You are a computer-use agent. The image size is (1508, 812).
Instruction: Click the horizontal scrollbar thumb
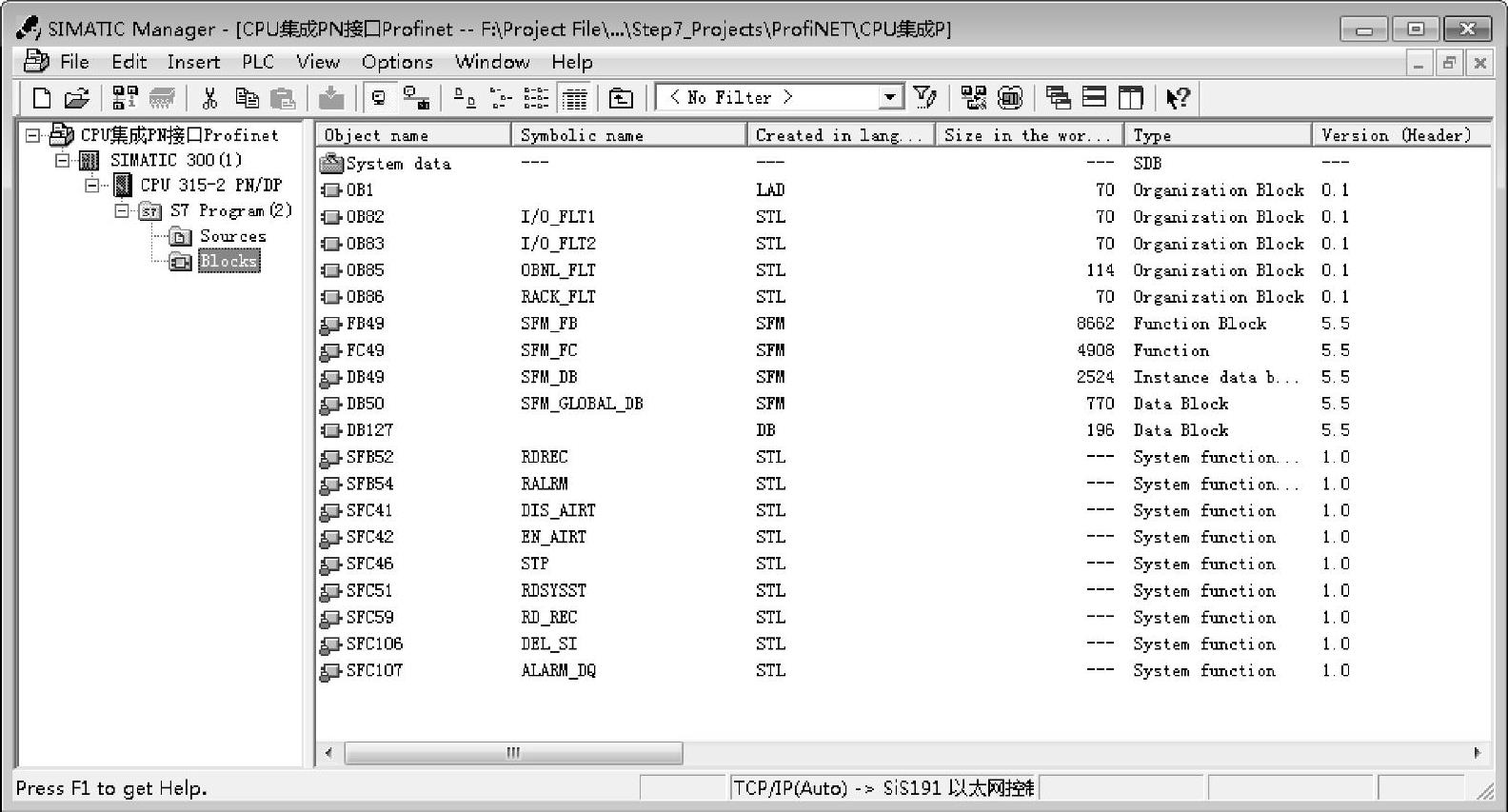pyautogui.click(x=513, y=753)
